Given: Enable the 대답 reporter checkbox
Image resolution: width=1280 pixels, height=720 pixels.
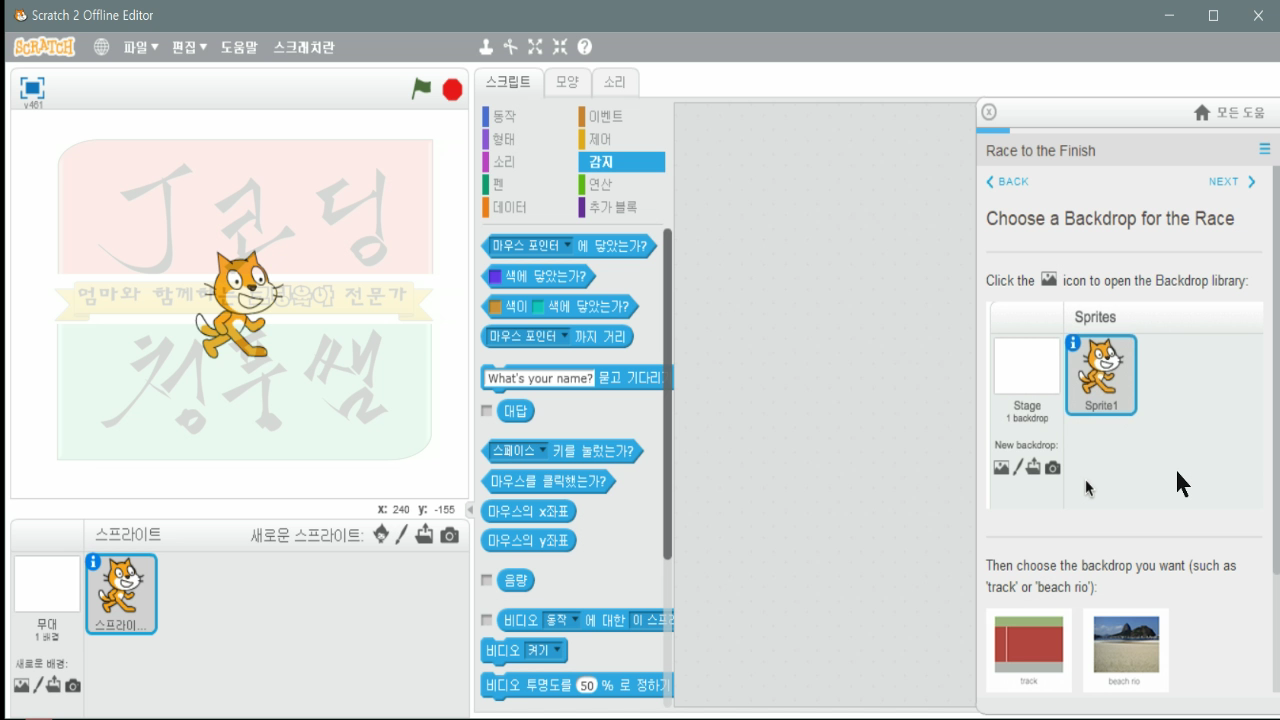Looking at the screenshot, I should [x=487, y=410].
